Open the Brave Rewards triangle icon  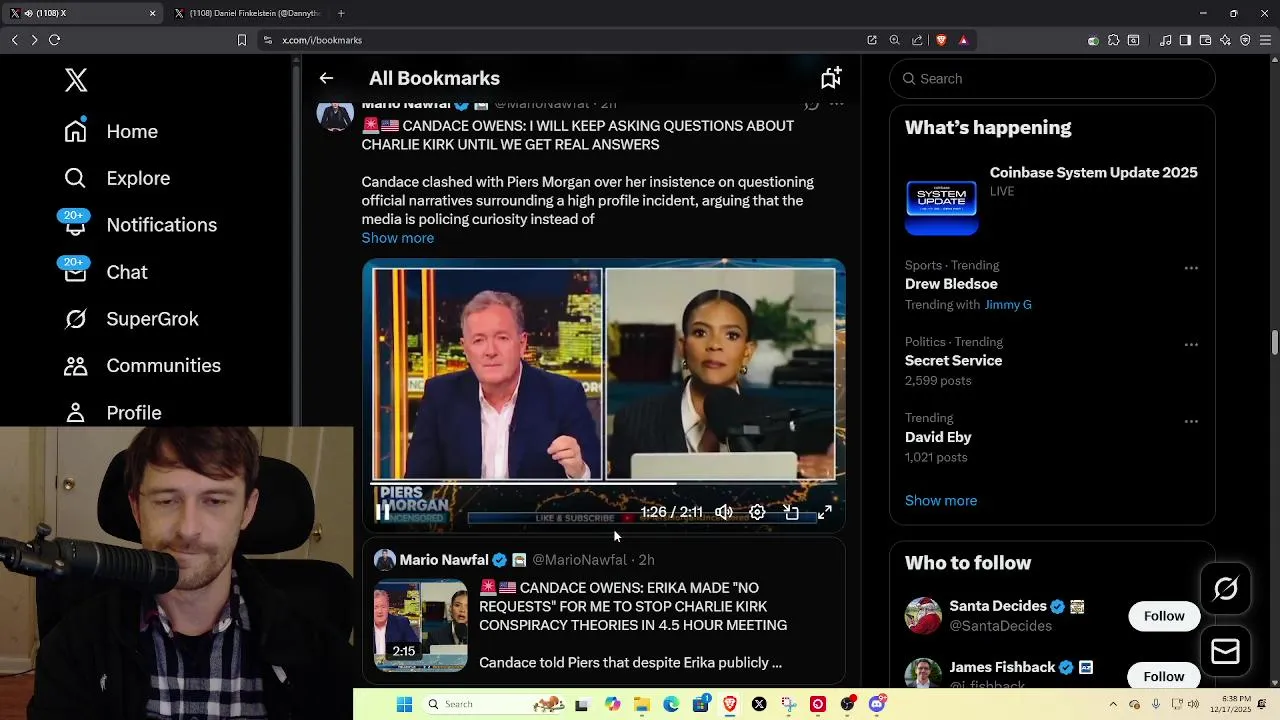[x=963, y=40]
